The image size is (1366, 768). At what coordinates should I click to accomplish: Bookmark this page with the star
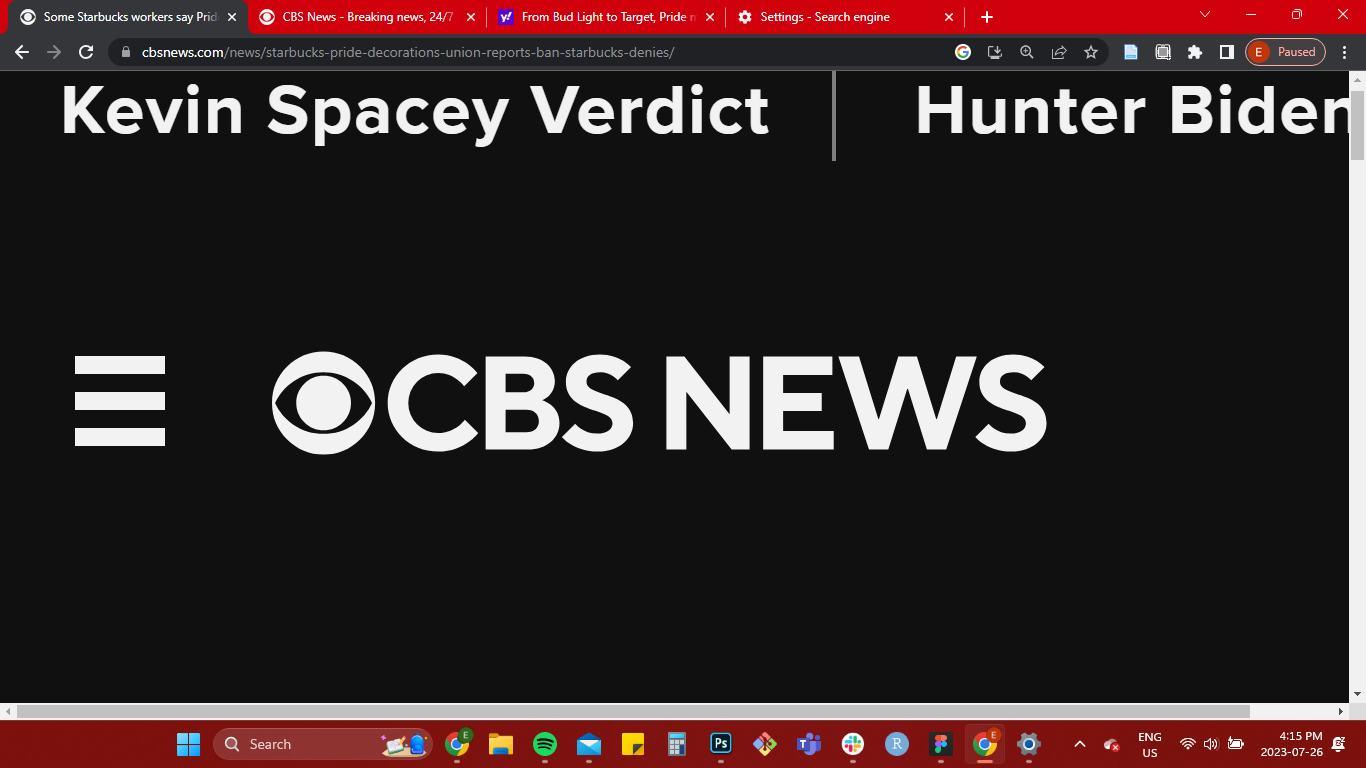[1091, 52]
